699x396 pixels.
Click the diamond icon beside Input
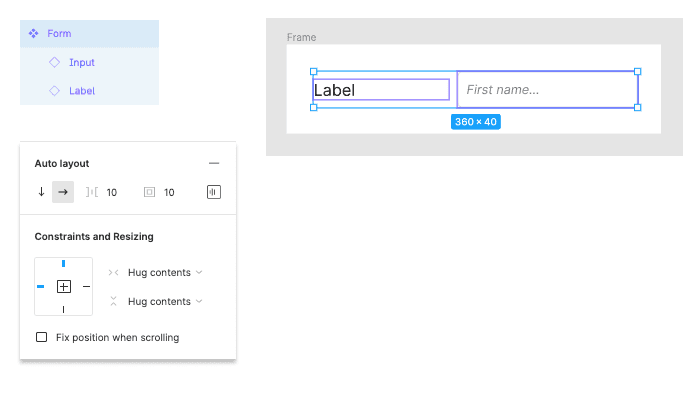tap(54, 62)
